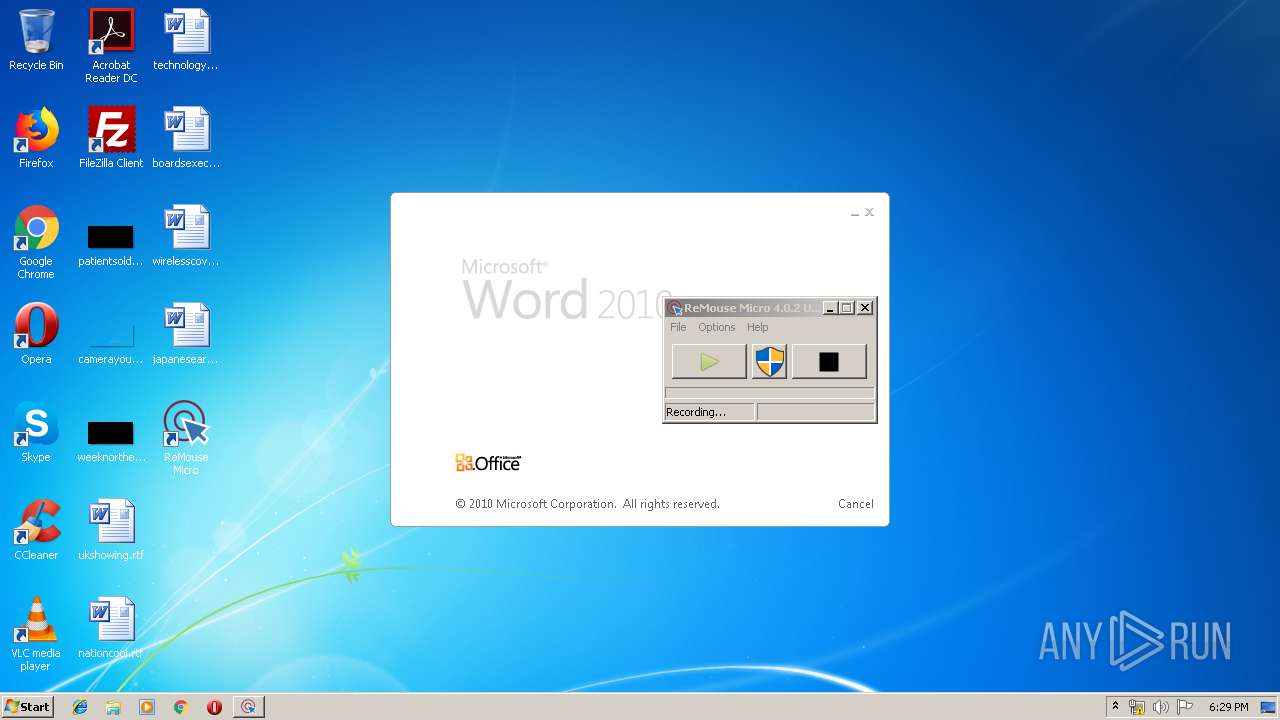The height and width of the screenshot is (720, 1280).
Task: Open Internet Explorer in taskbar
Action: coord(80,707)
